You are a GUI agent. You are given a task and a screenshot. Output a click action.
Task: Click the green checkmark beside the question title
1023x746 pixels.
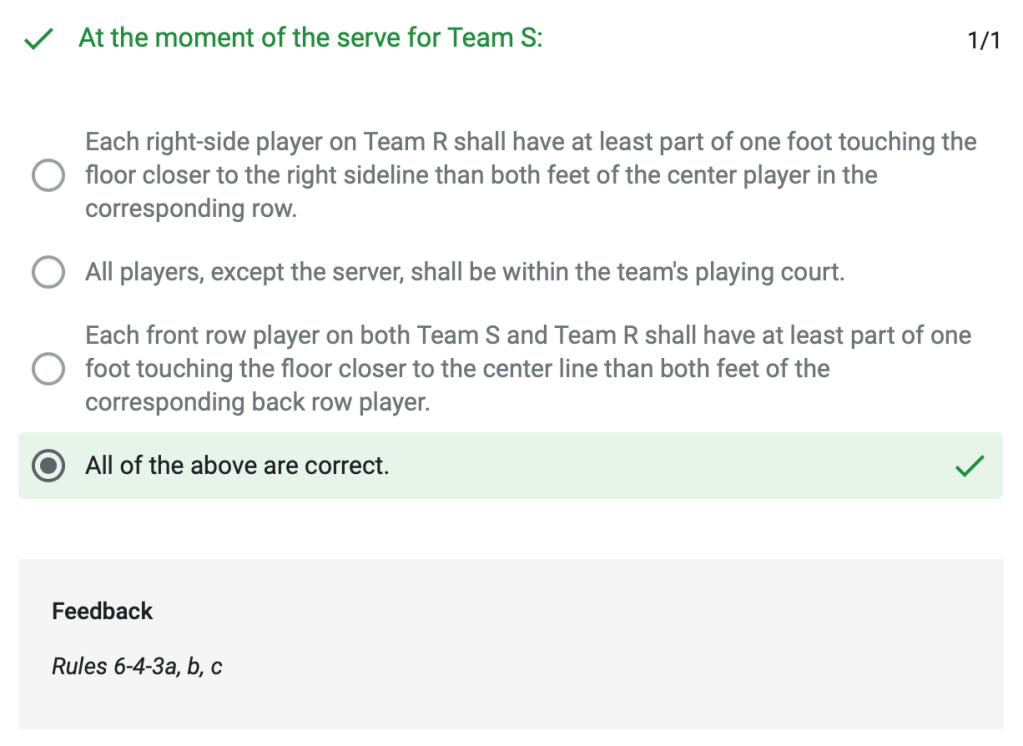[38, 39]
